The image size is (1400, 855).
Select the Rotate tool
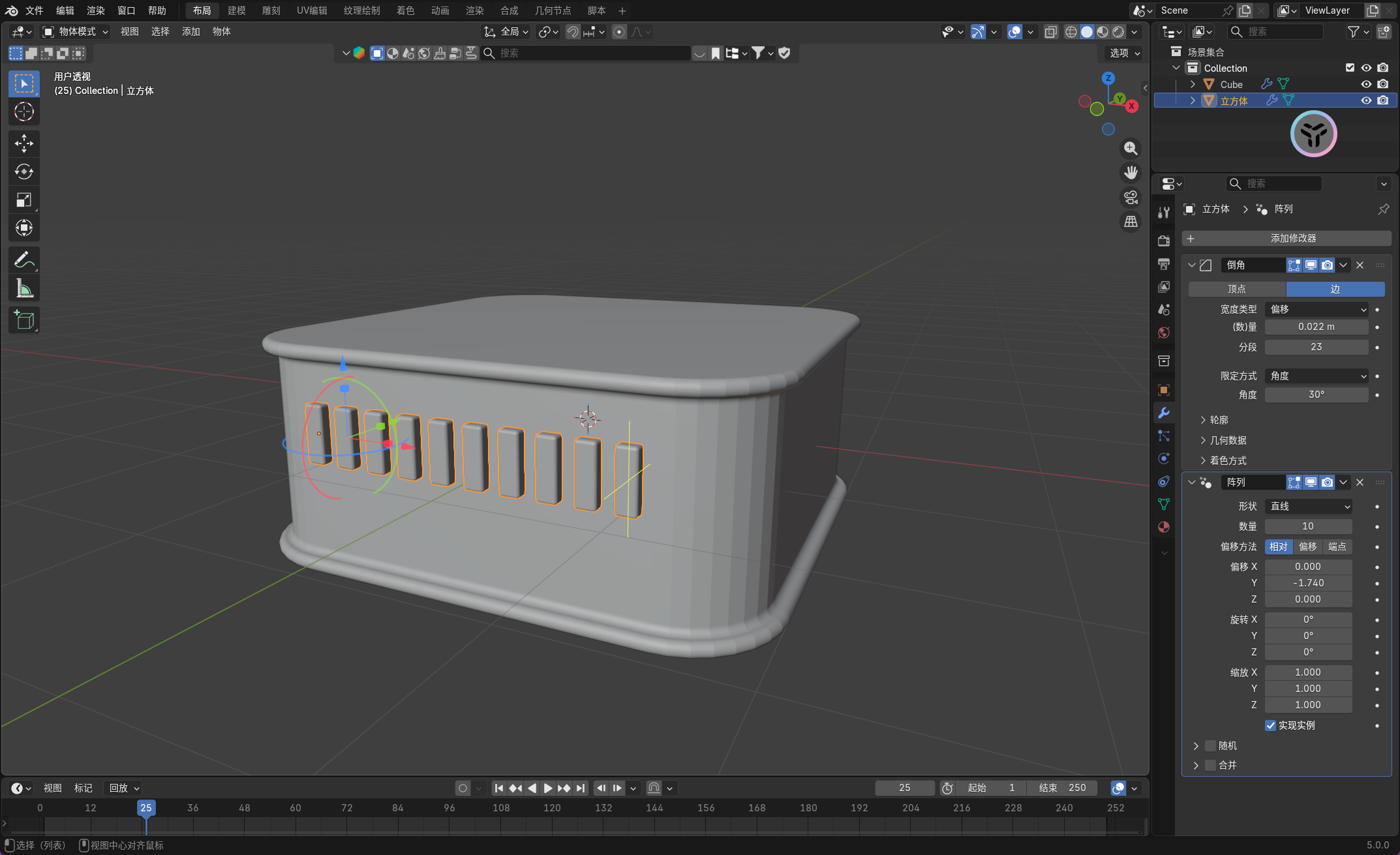click(x=24, y=172)
